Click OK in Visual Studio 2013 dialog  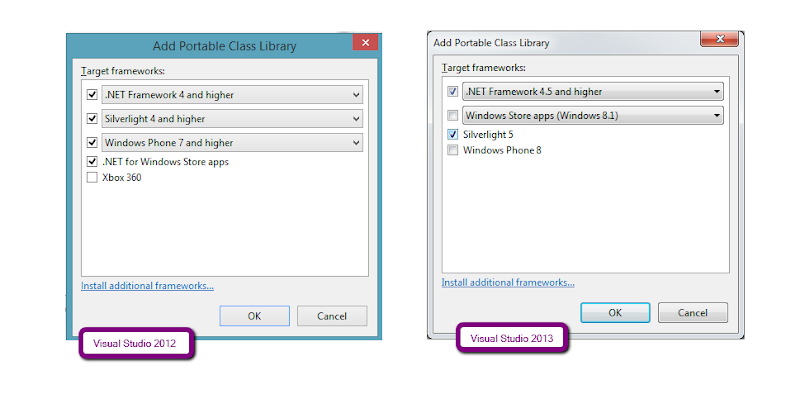[x=615, y=313]
